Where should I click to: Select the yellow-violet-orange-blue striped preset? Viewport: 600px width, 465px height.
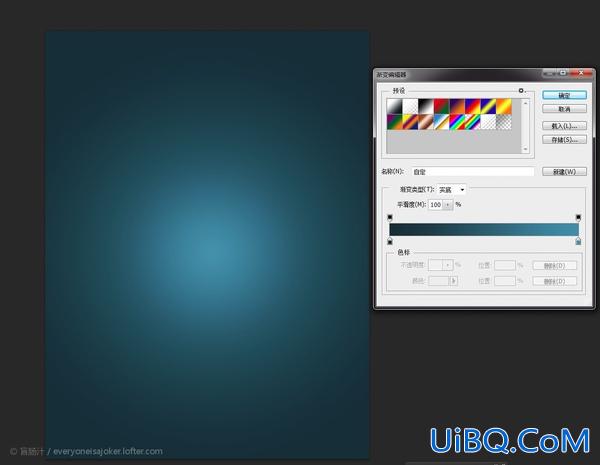410,122
